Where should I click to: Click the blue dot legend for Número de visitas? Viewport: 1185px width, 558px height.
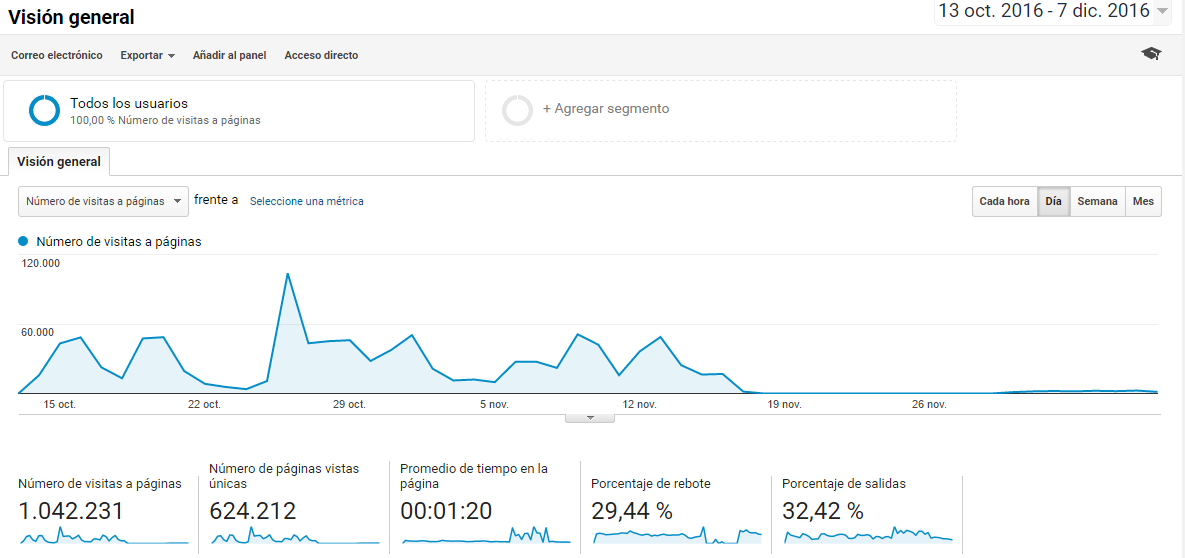(23, 241)
